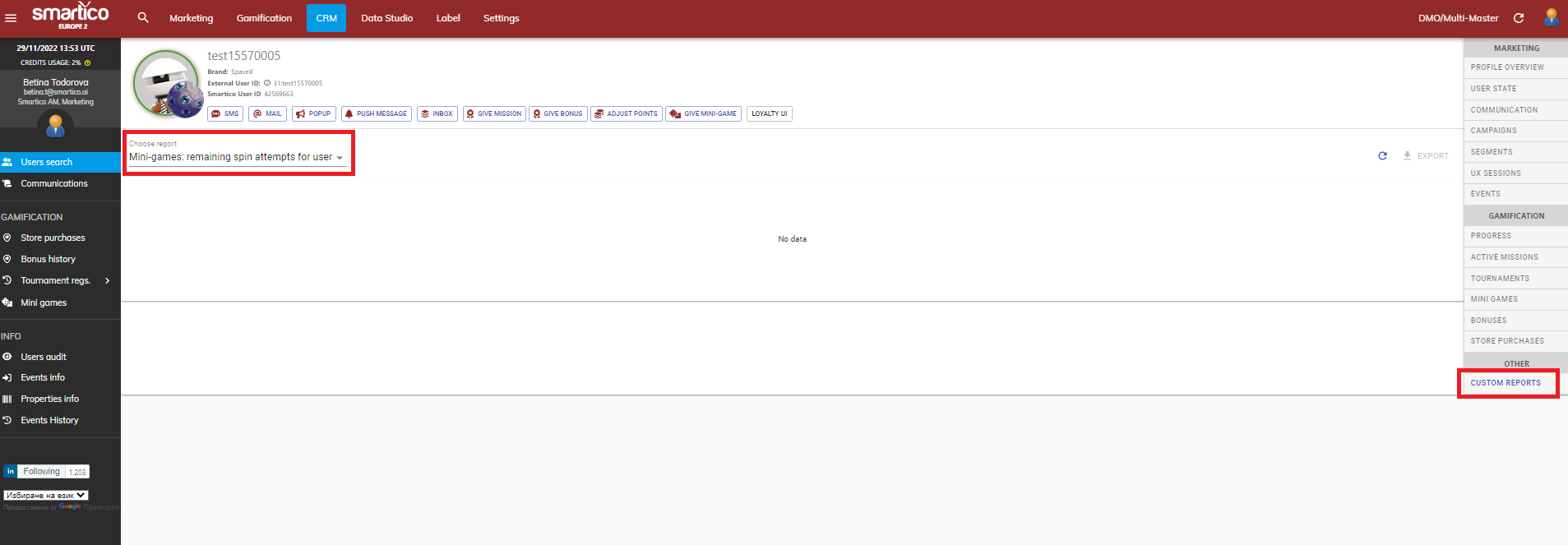
Task: Click the credits usage info icon
Action: coord(87,62)
